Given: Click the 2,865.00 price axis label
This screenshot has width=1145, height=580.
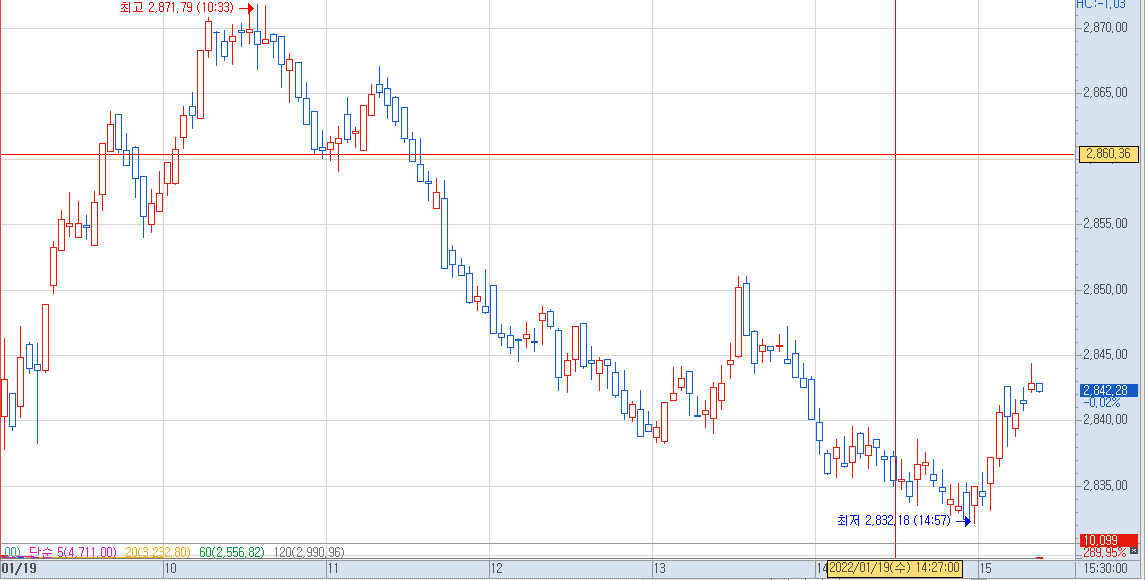Looking at the screenshot, I should pos(1108,93).
